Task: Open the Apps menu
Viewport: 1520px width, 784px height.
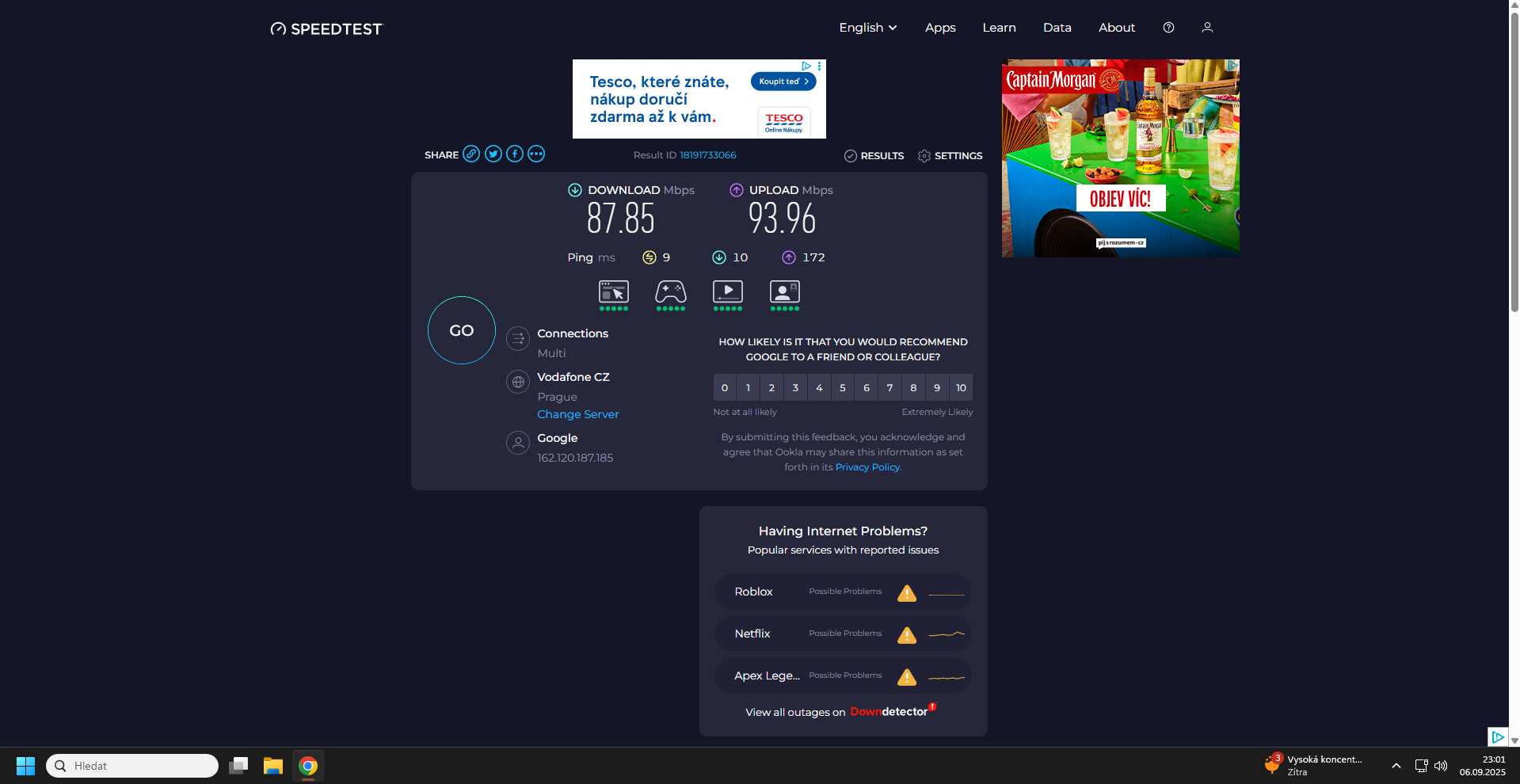Action: click(x=940, y=27)
